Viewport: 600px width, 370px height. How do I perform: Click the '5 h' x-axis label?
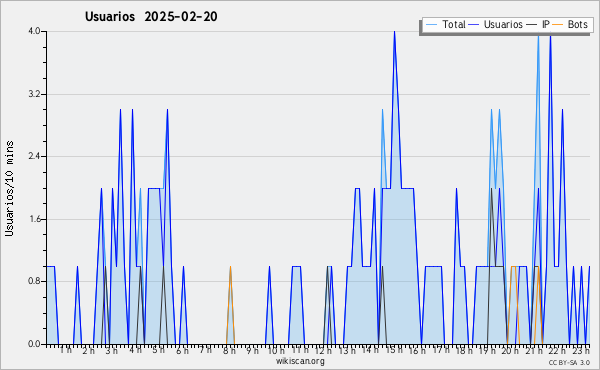click(158, 350)
